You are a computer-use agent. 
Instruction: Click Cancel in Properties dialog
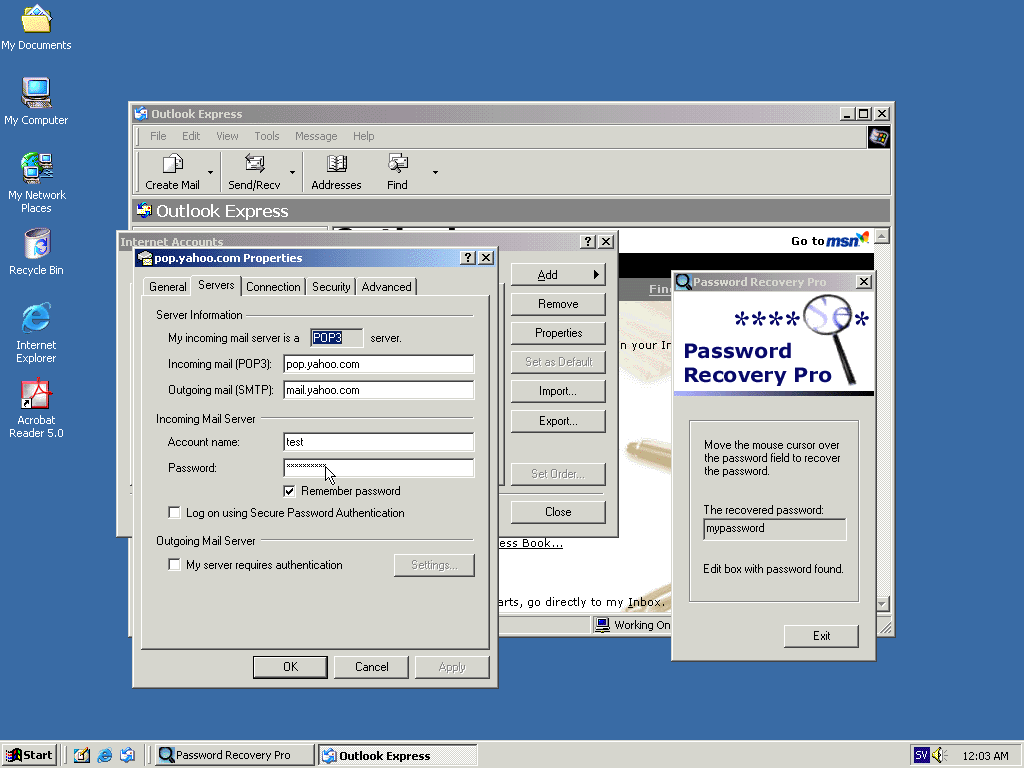[x=372, y=667]
